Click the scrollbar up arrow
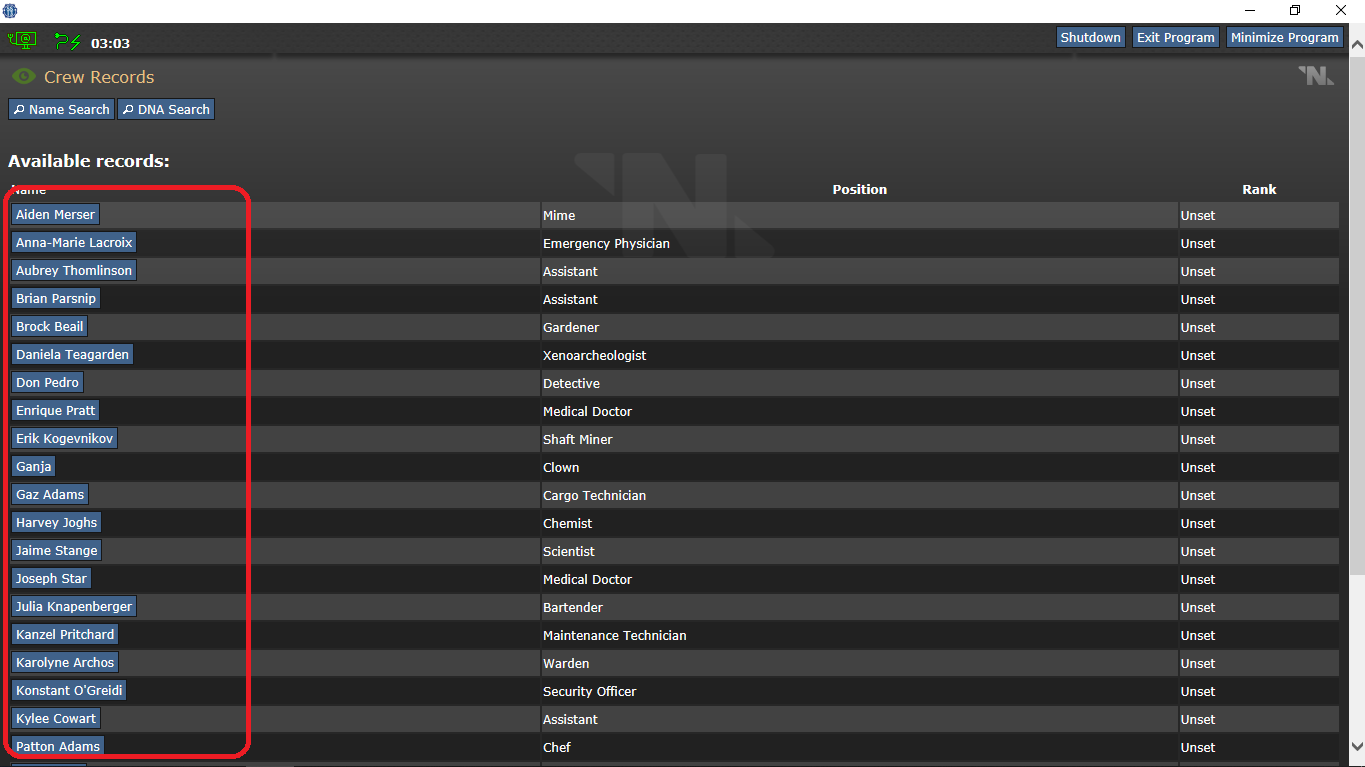 [x=1357, y=45]
